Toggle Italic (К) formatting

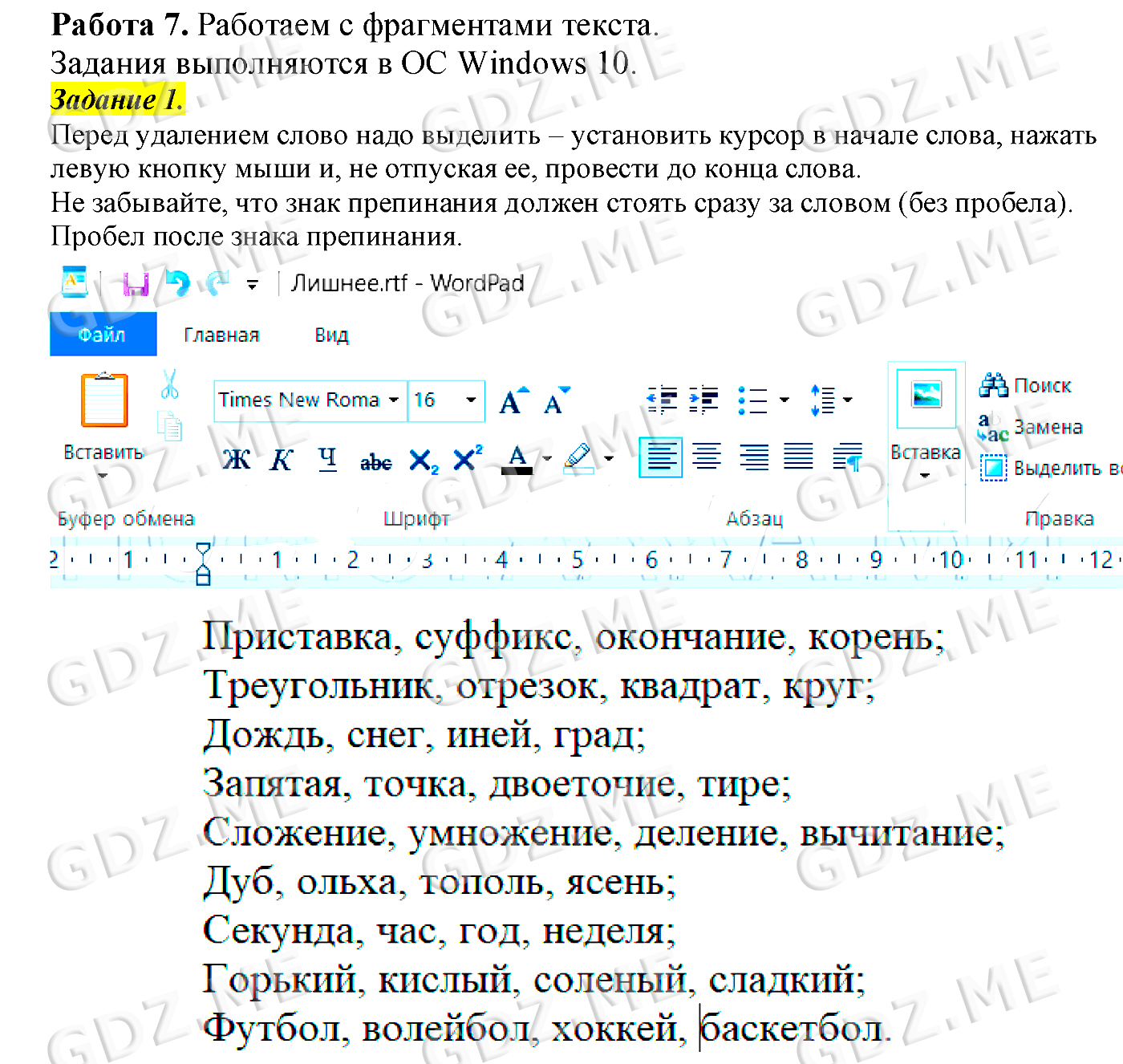point(281,460)
